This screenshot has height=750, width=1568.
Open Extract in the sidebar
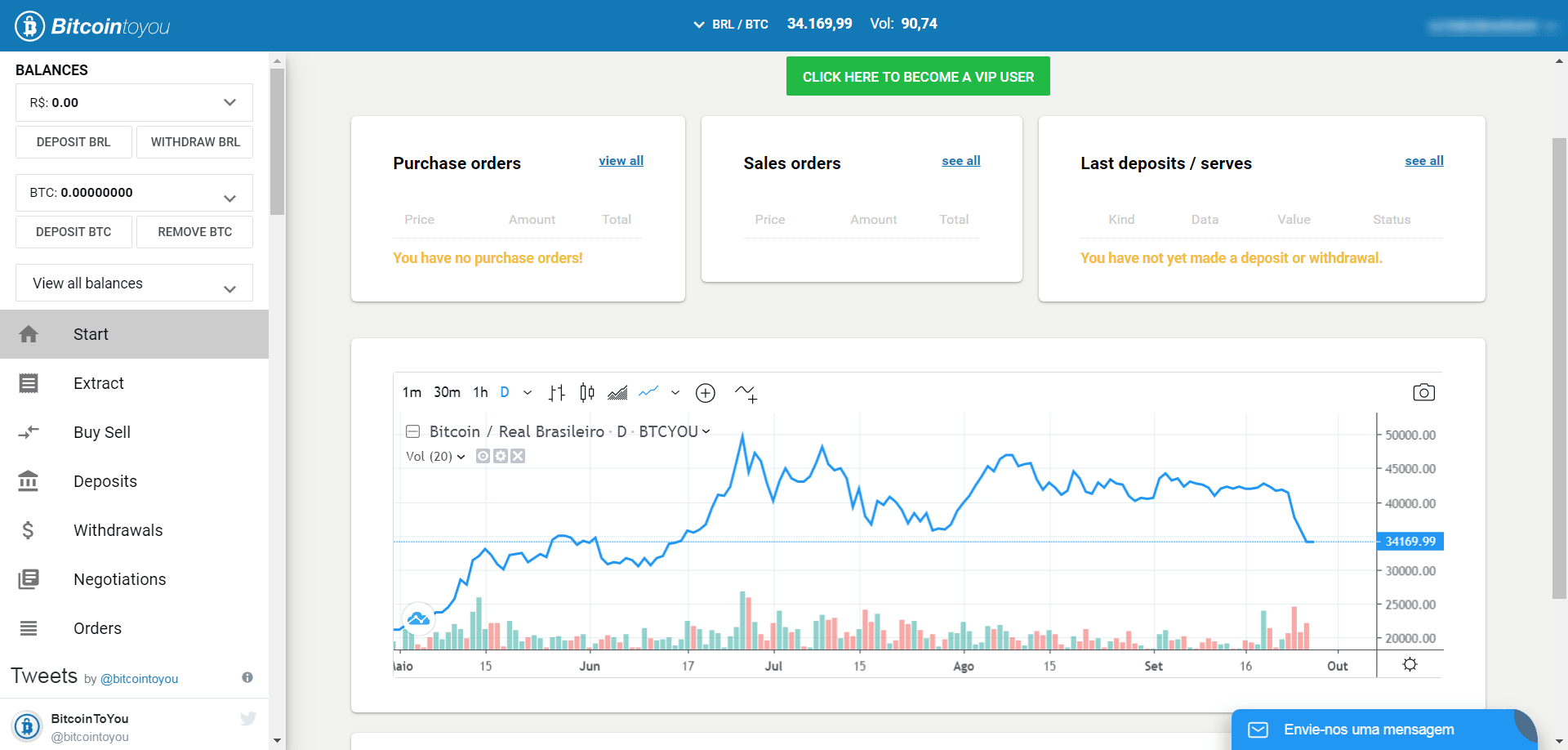tap(134, 383)
